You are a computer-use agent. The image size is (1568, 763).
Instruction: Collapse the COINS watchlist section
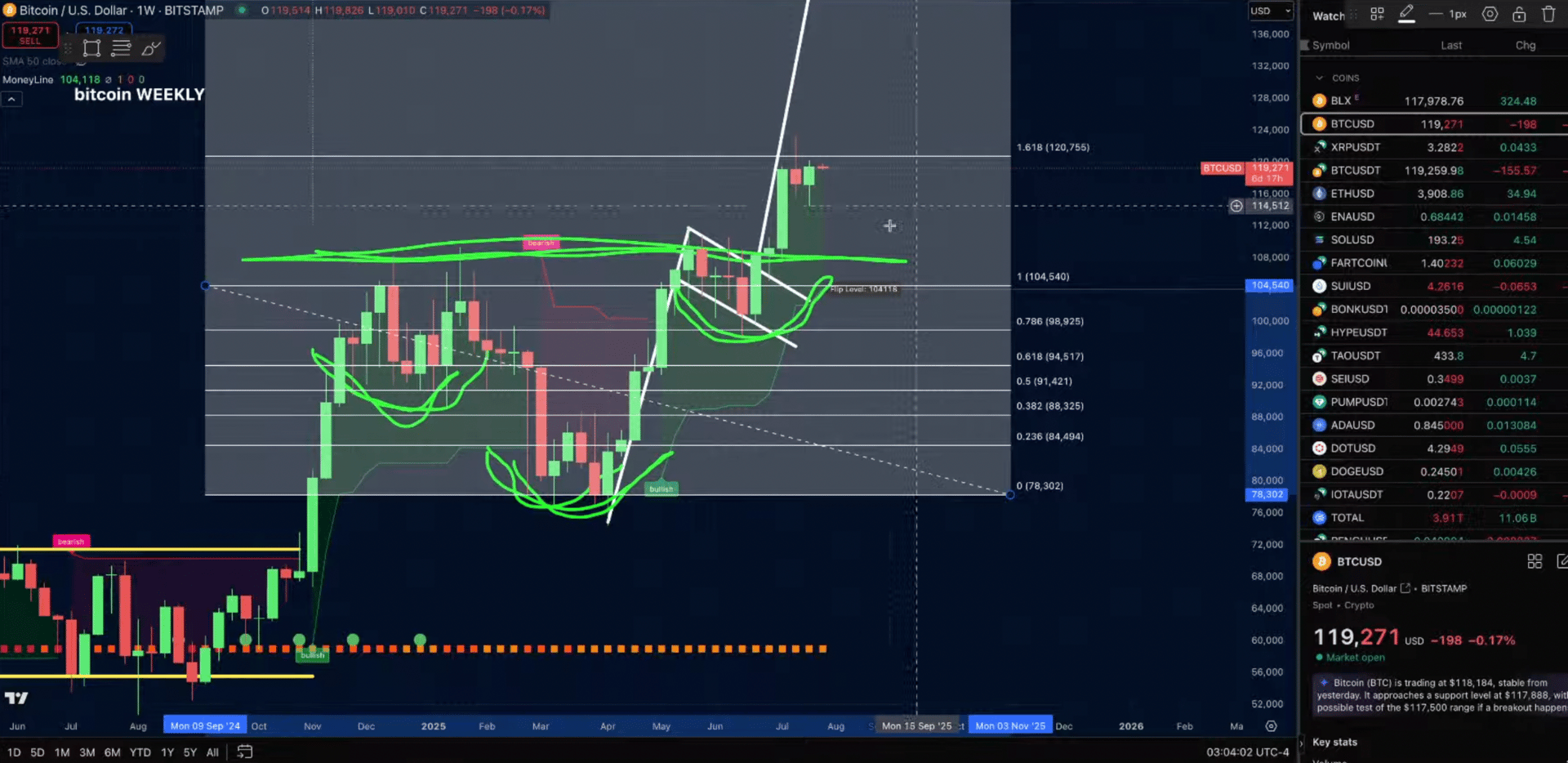tap(1319, 78)
